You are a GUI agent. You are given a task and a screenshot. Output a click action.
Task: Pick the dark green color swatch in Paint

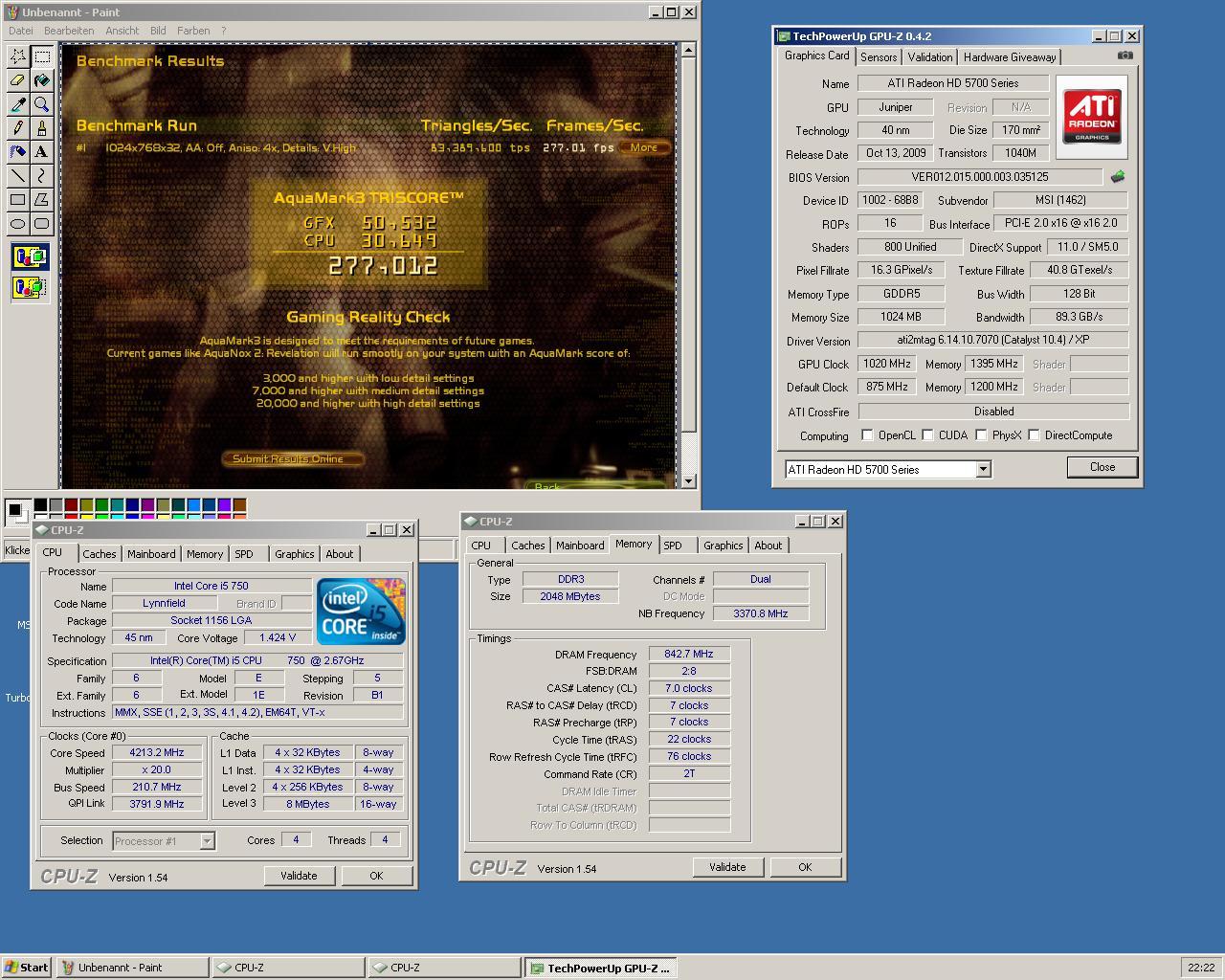click(x=101, y=504)
